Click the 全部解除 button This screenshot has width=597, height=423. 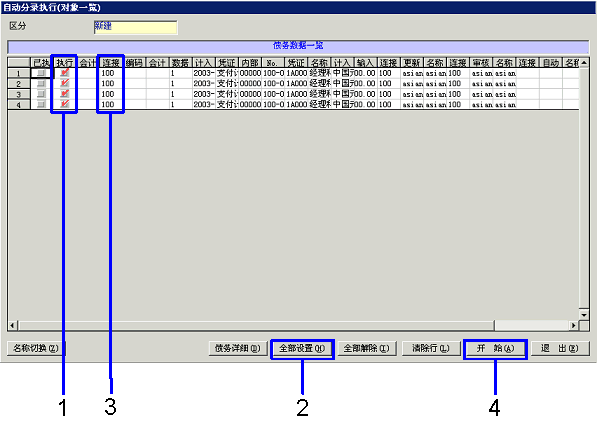click(x=367, y=348)
